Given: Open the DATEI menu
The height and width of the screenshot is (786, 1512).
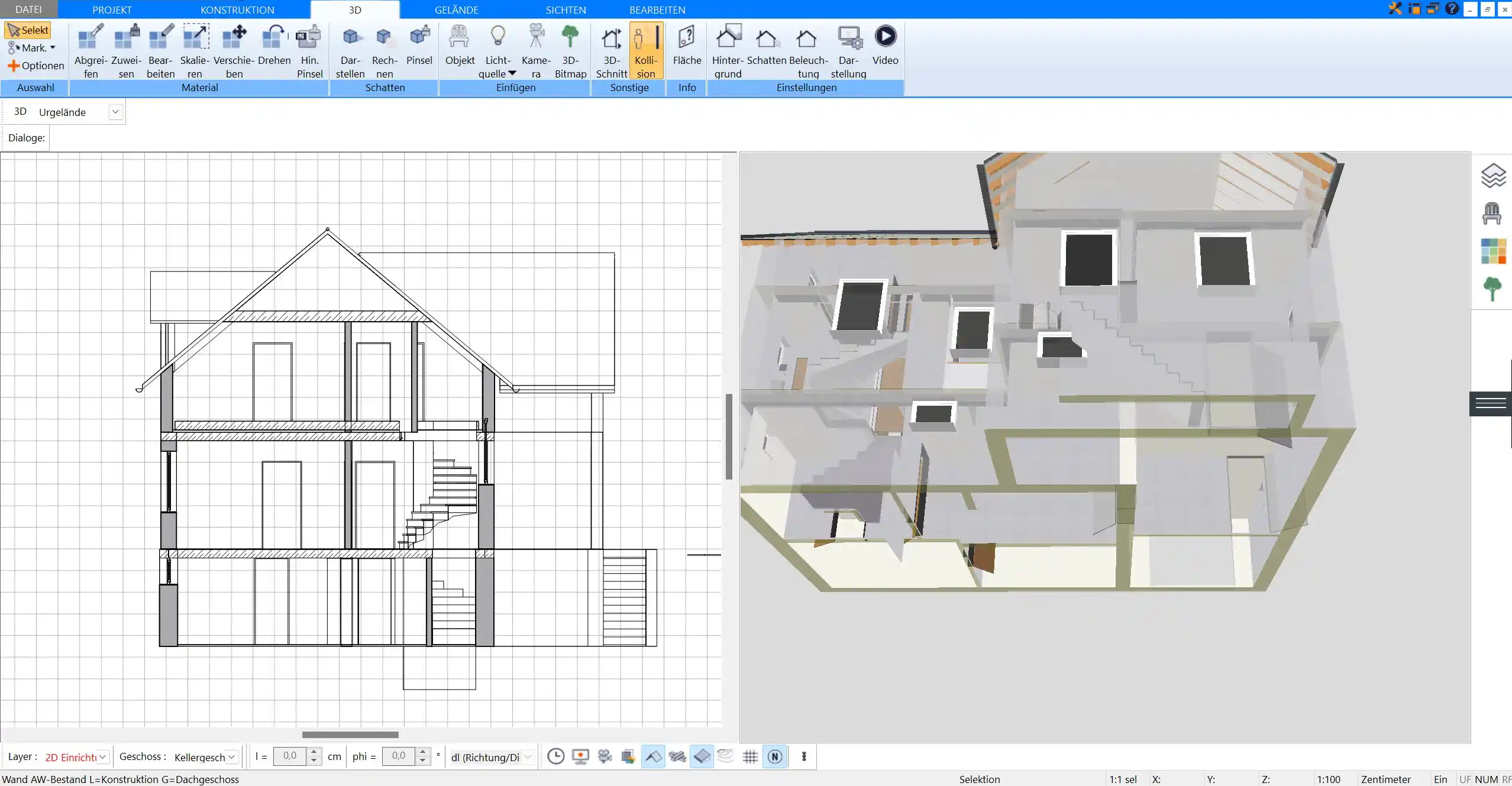Looking at the screenshot, I should pos(28,9).
